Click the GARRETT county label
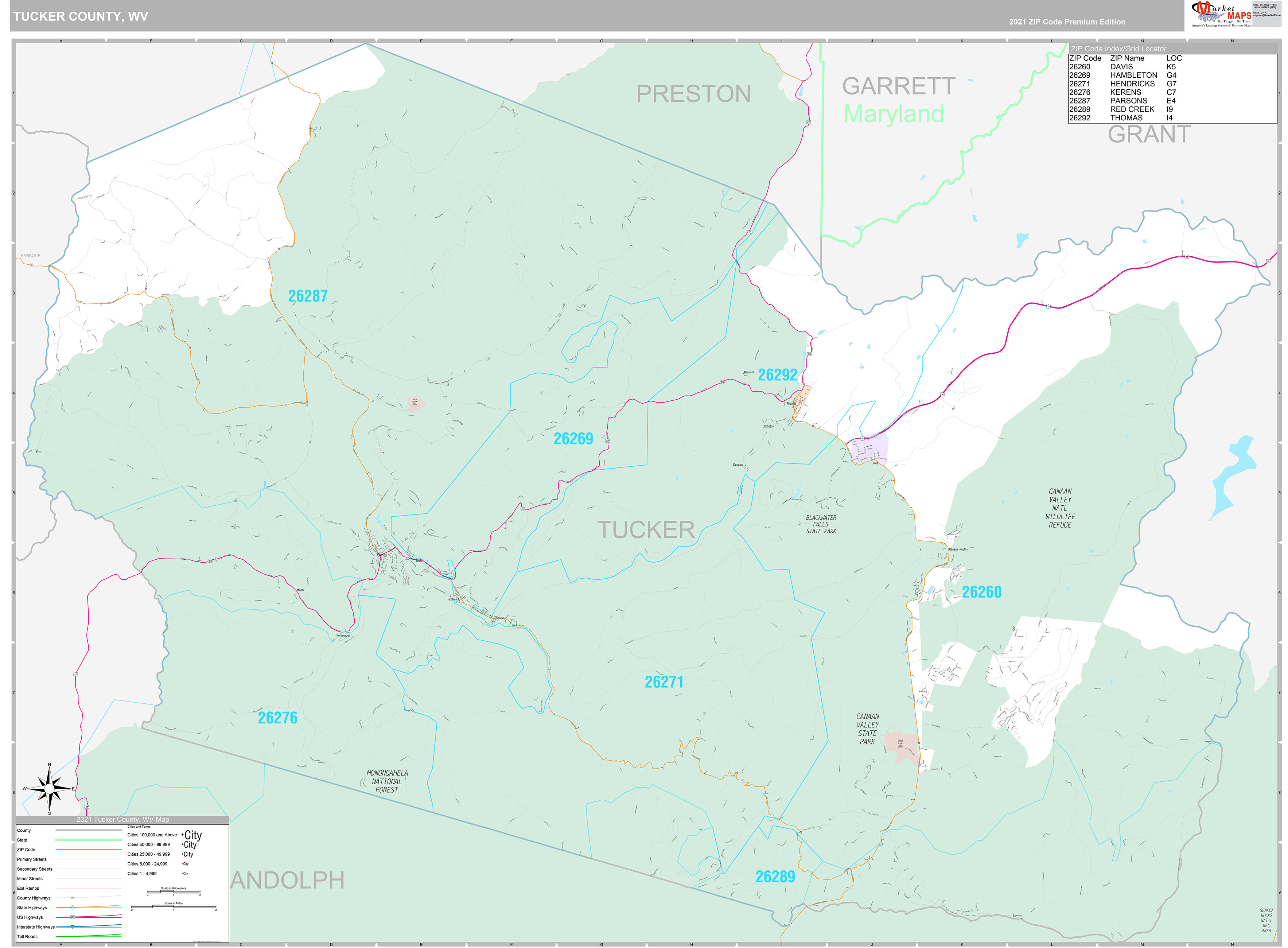Viewport: 1288px width, 948px height. (898, 86)
